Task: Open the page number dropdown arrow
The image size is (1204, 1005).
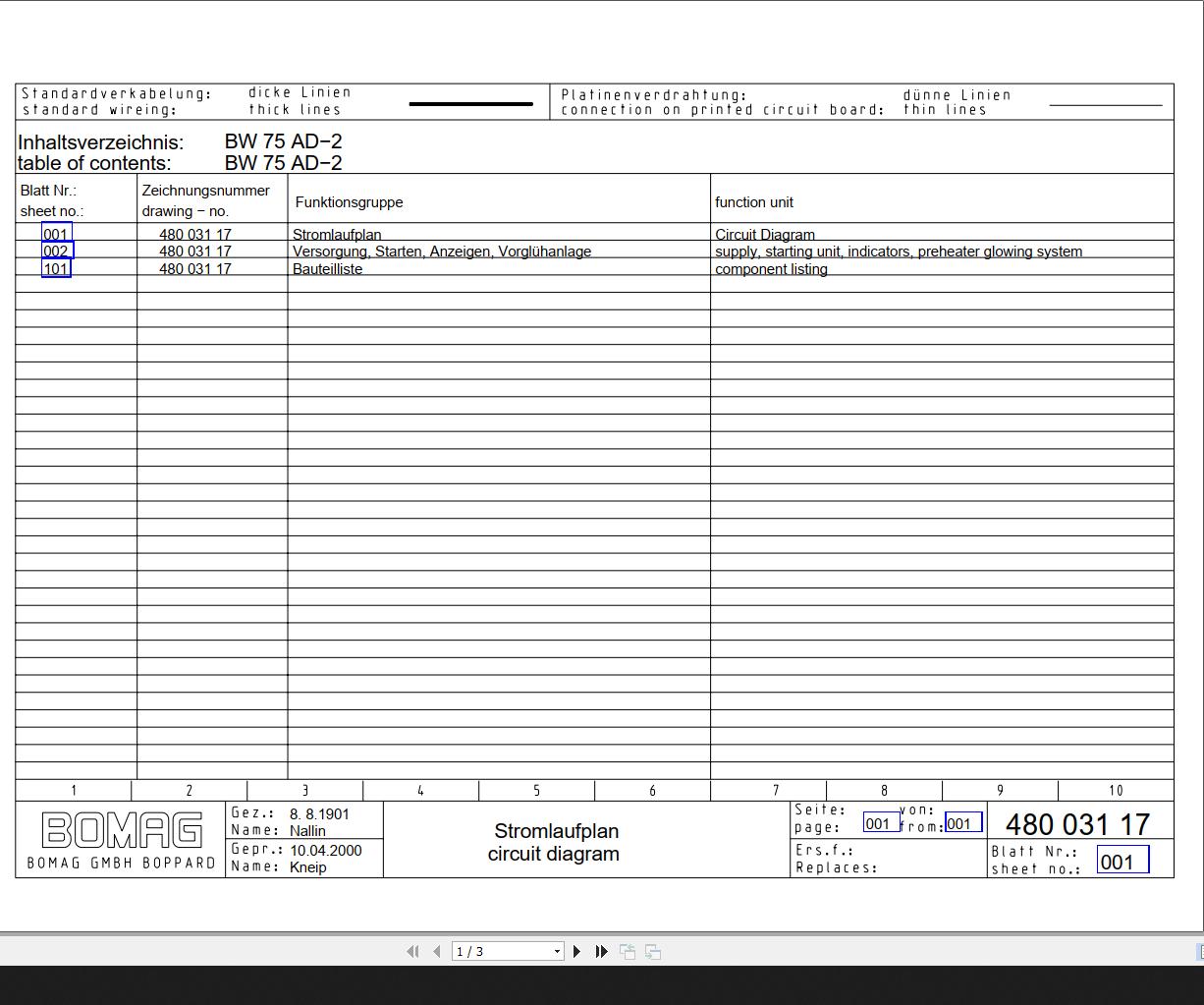Action: (x=558, y=951)
